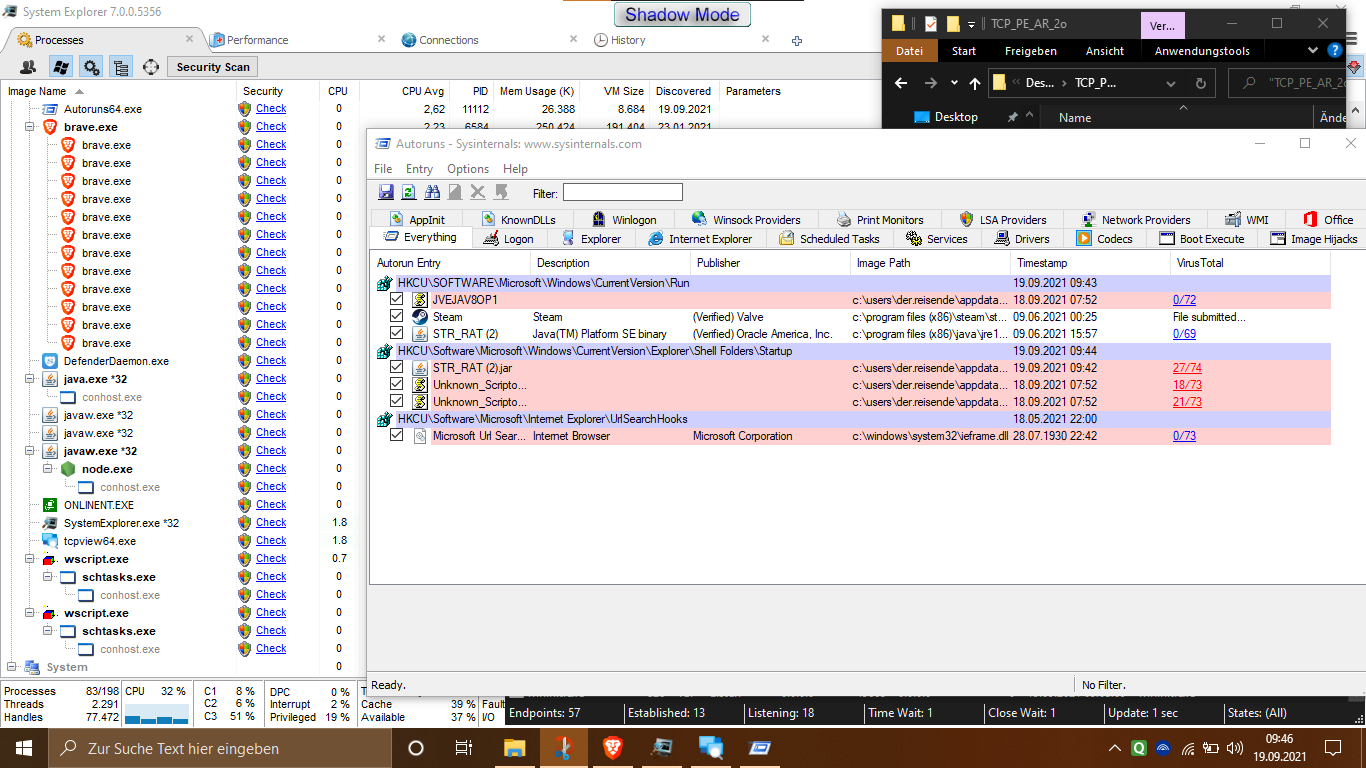Open the Services tab in Autoruns
Image resolution: width=1366 pixels, height=768 pixels.
point(937,238)
